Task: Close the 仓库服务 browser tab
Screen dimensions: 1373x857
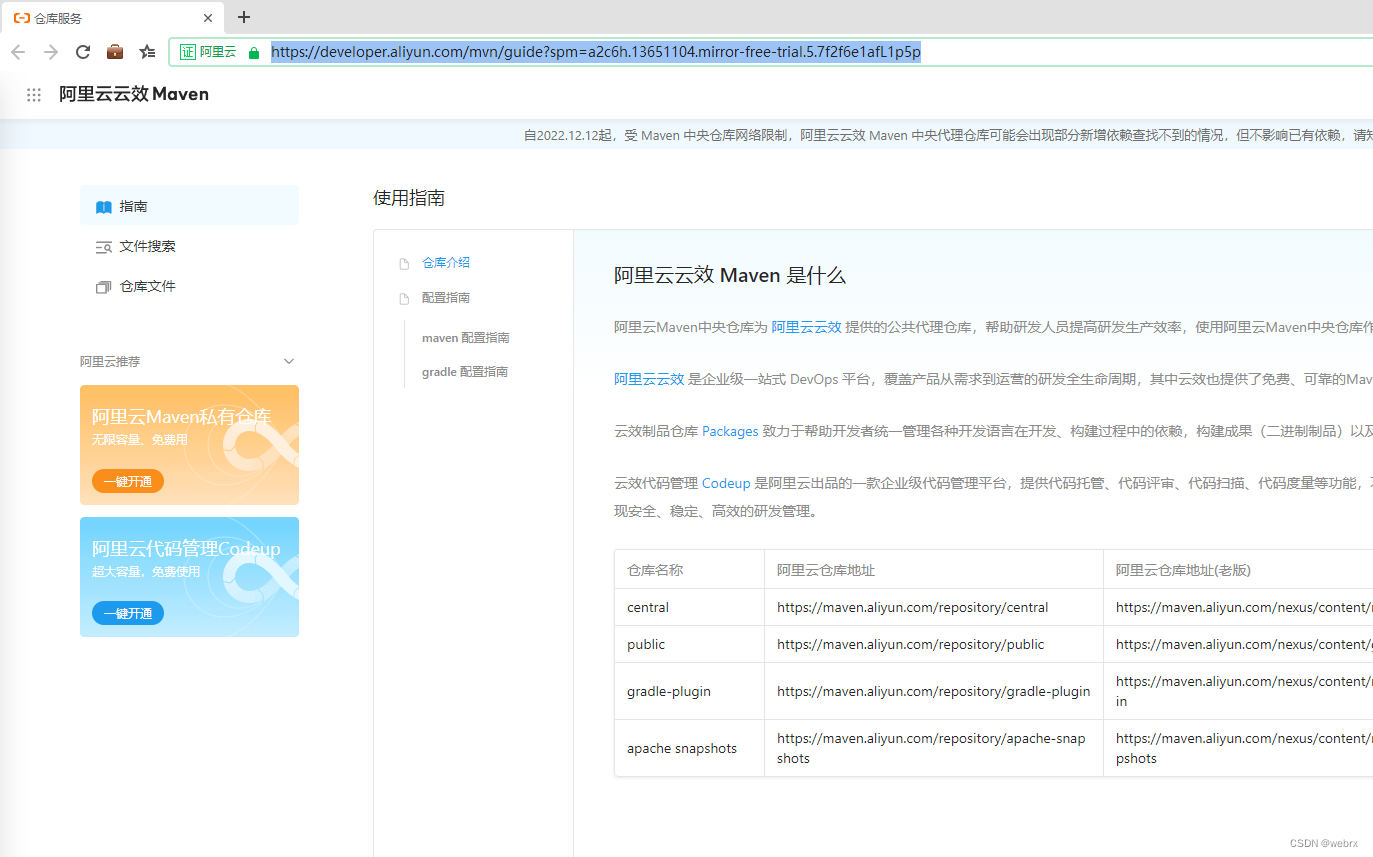Action: pyautogui.click(x=208, y=18)
